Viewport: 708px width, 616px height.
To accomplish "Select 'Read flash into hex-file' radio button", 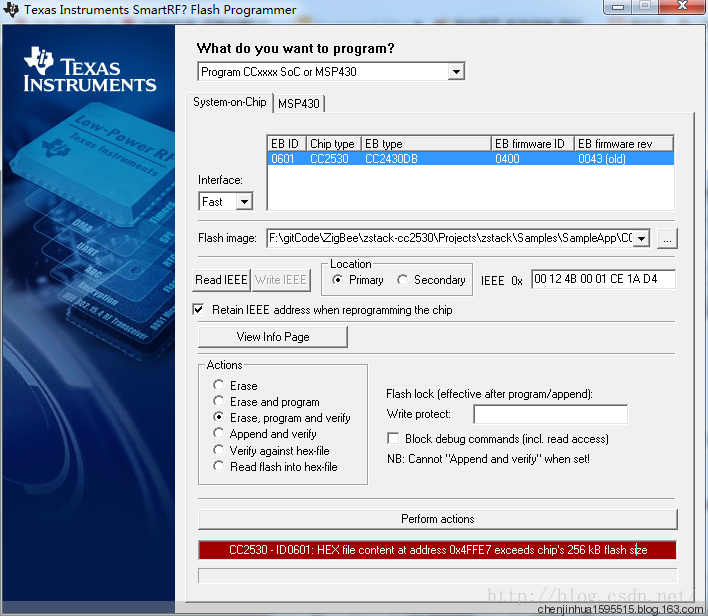I will (x=219, y=466).
